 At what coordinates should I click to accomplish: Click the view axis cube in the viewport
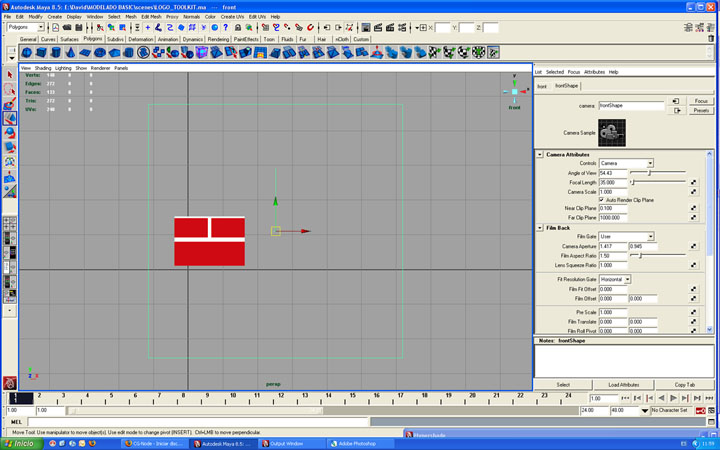click(514, 91)
